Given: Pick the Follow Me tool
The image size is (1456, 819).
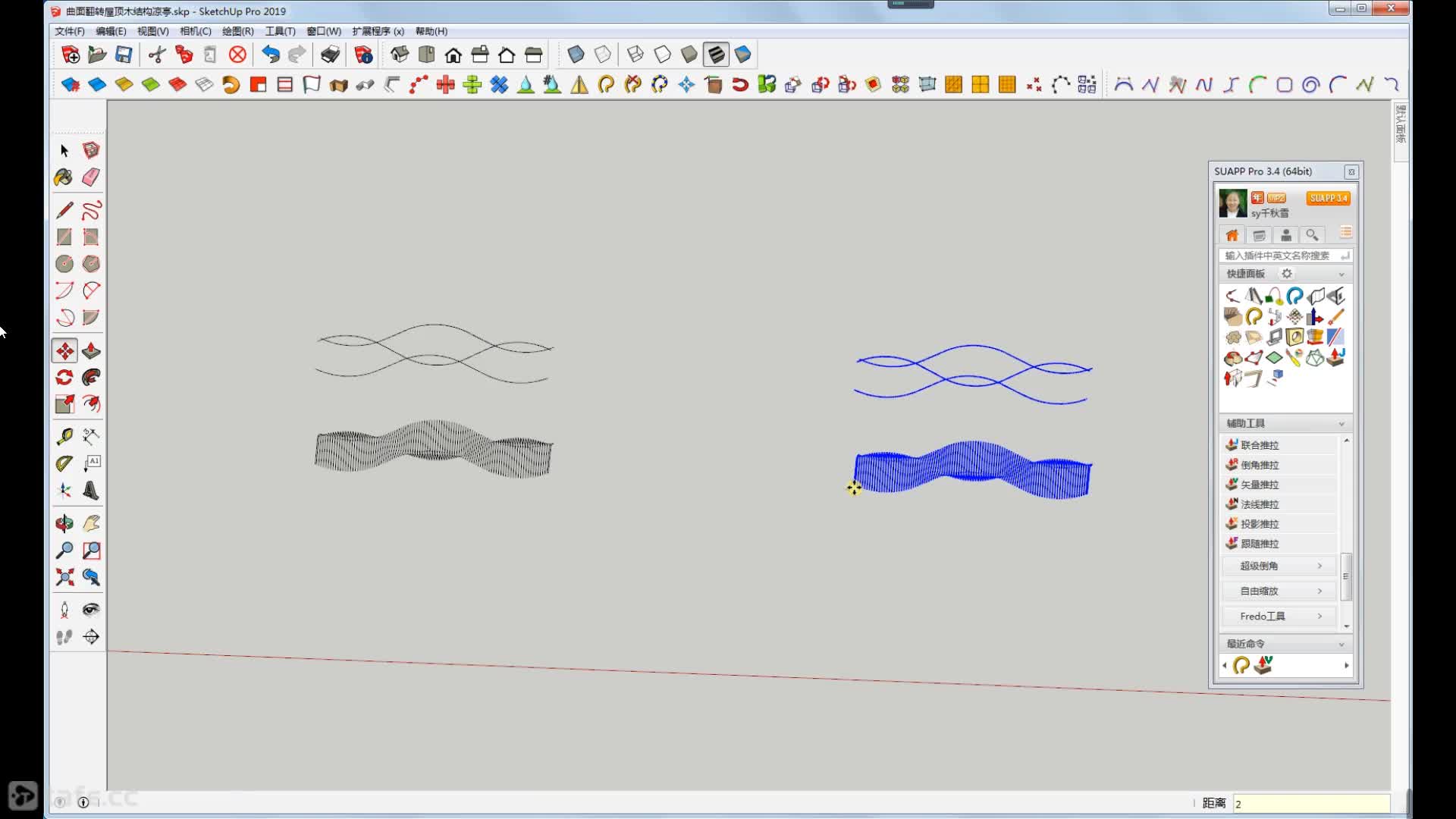Looking at the screenshot, I should (91, 377).
